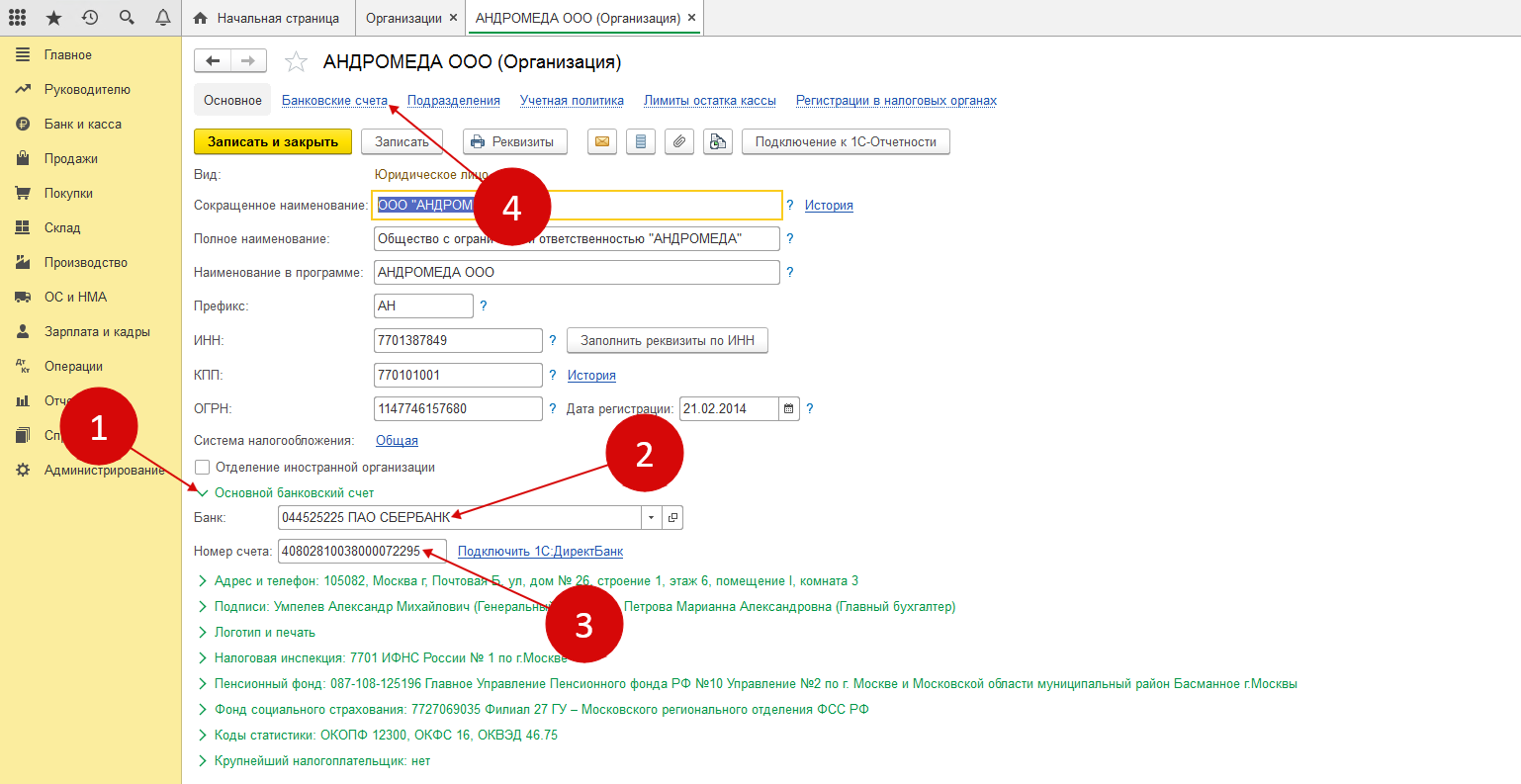1521x784 pixels.
Task: Close the Организации tab
Action: click(x=453, y=18)
